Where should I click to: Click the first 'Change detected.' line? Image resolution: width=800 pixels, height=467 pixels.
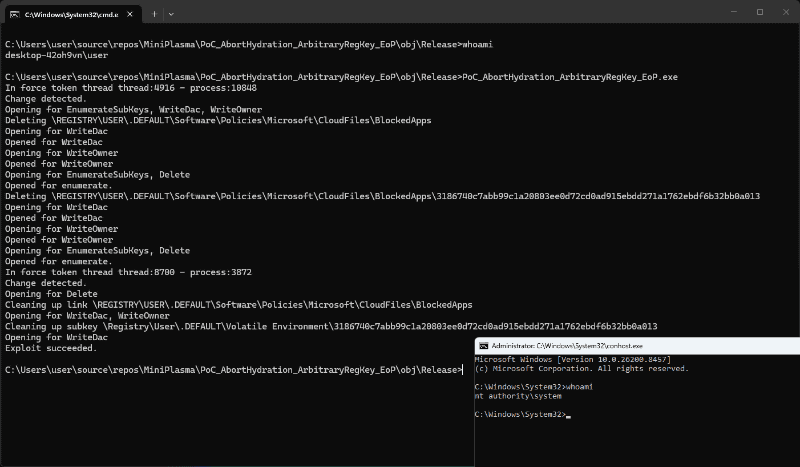click(x=46, y=99)
